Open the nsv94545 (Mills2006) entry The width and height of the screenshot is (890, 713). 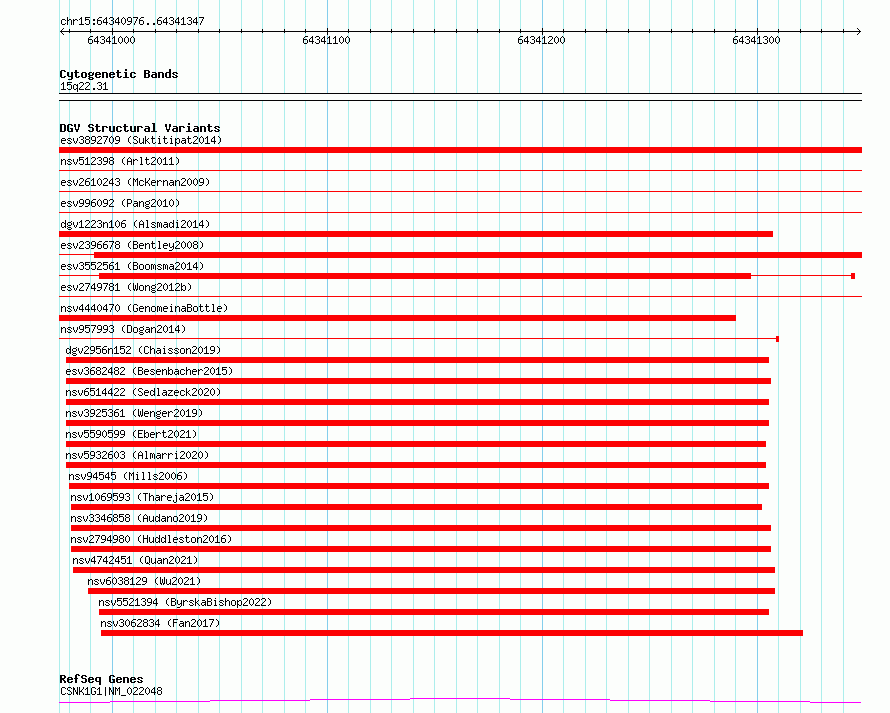point(128,476)
